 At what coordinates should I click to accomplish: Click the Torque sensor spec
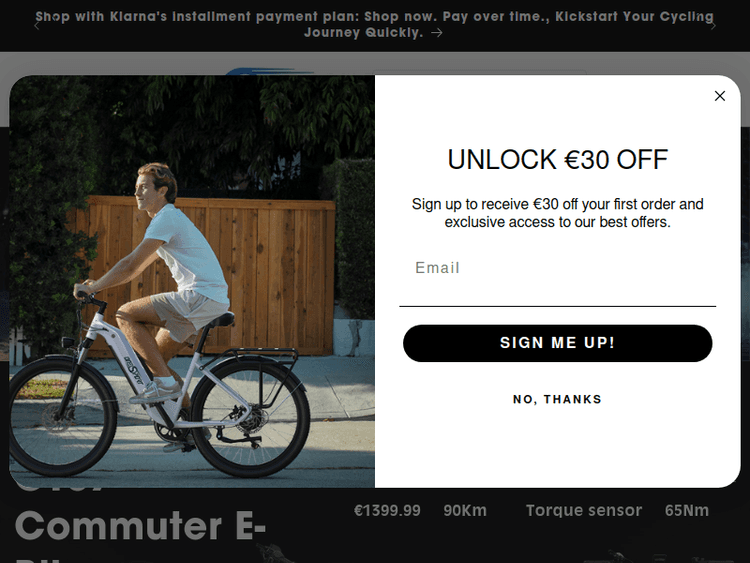pos(584,510)
